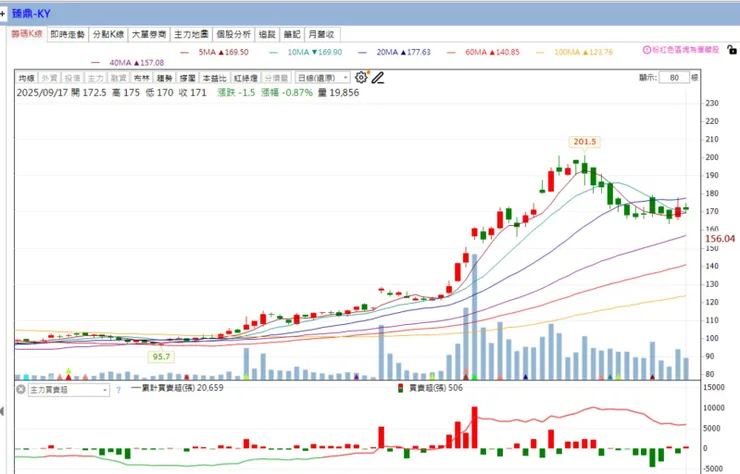Click the 40MA 157.08 legend entry
This screenshot has height=474, width=740.
(x=128, y=62)
